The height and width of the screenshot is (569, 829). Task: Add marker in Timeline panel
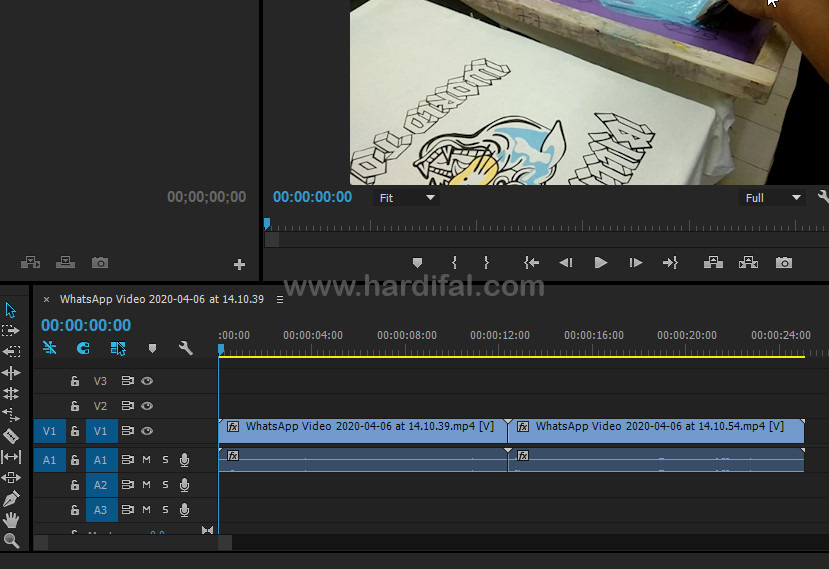click(152, 348)
